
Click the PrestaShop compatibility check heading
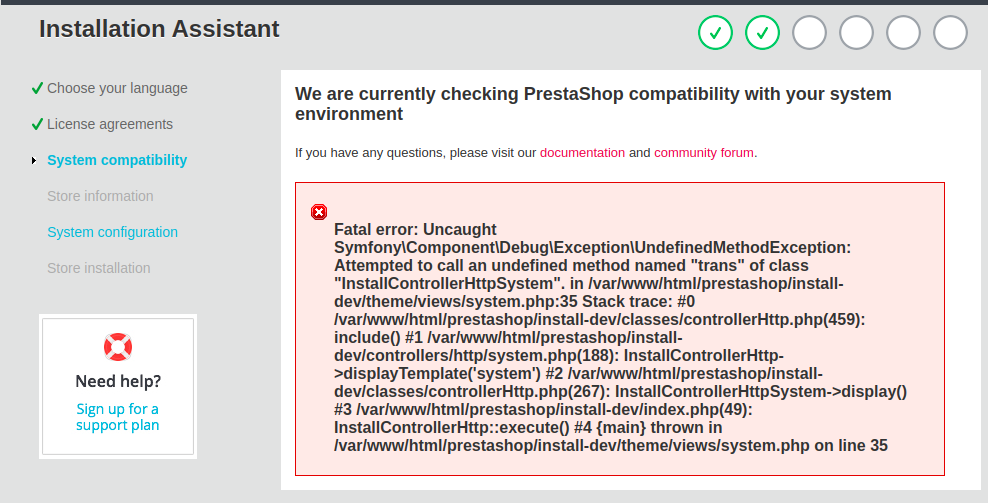[593, 104]
